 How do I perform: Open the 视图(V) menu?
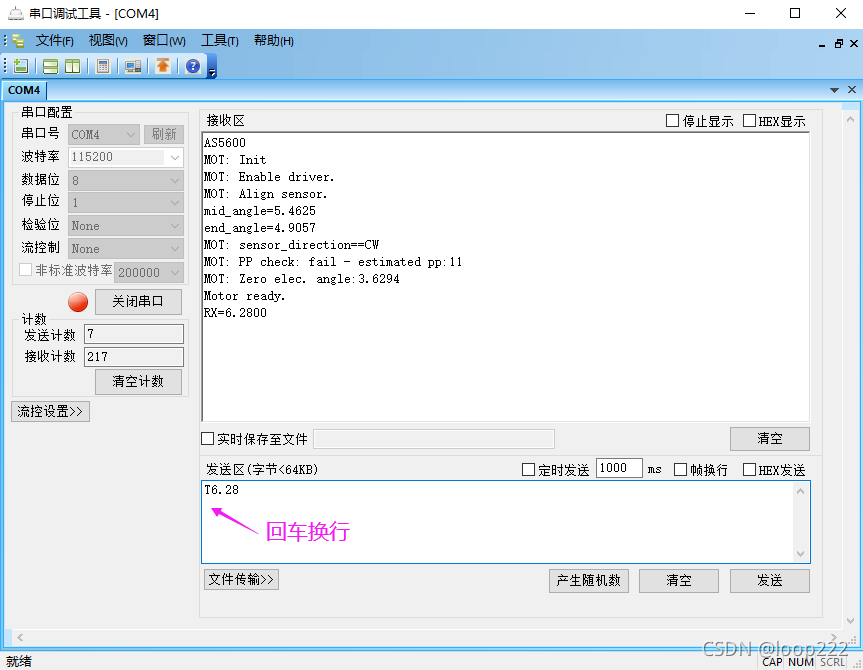(108, 41)
